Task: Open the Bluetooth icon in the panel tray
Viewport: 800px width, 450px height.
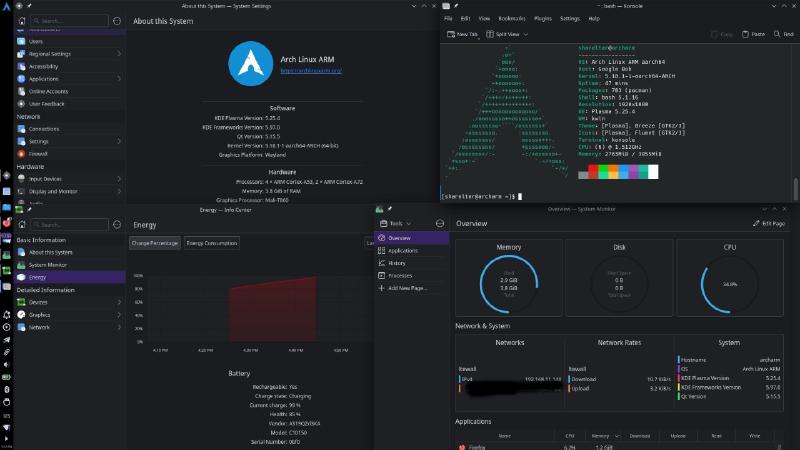Action: pos(6,389)
